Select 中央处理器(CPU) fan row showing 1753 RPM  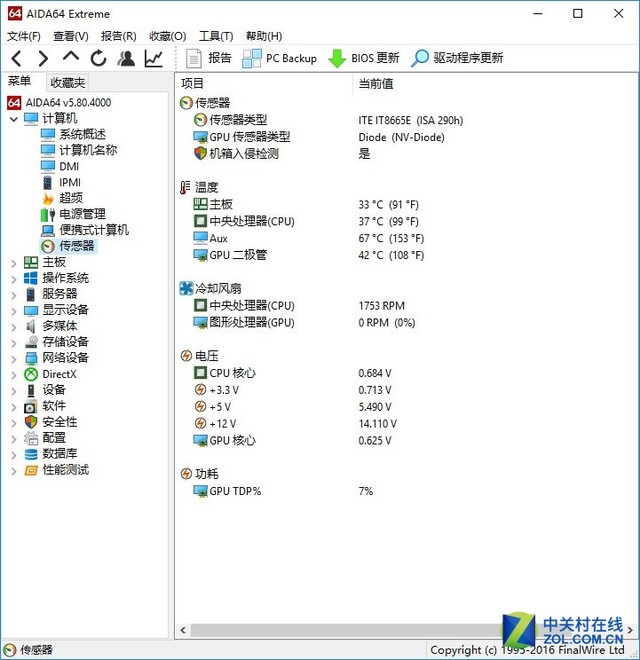tap(299, 306)
